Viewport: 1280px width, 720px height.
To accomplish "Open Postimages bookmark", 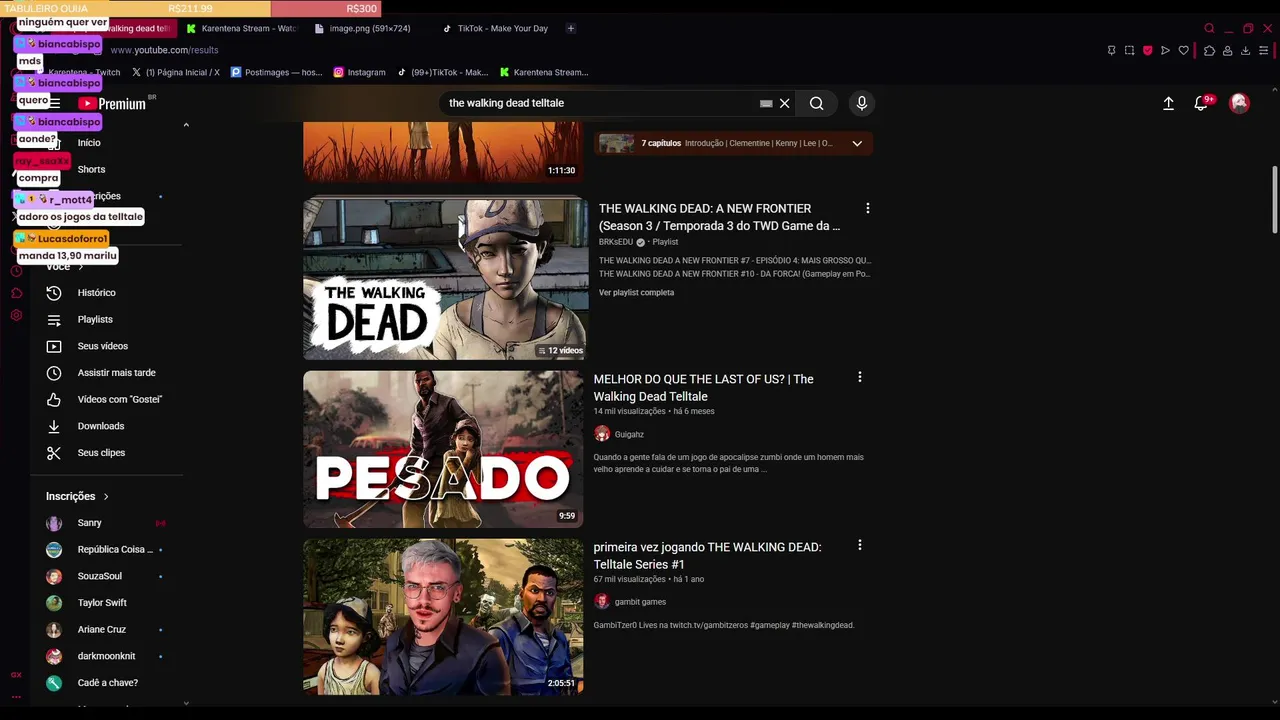I will click(x=277, y=72).
